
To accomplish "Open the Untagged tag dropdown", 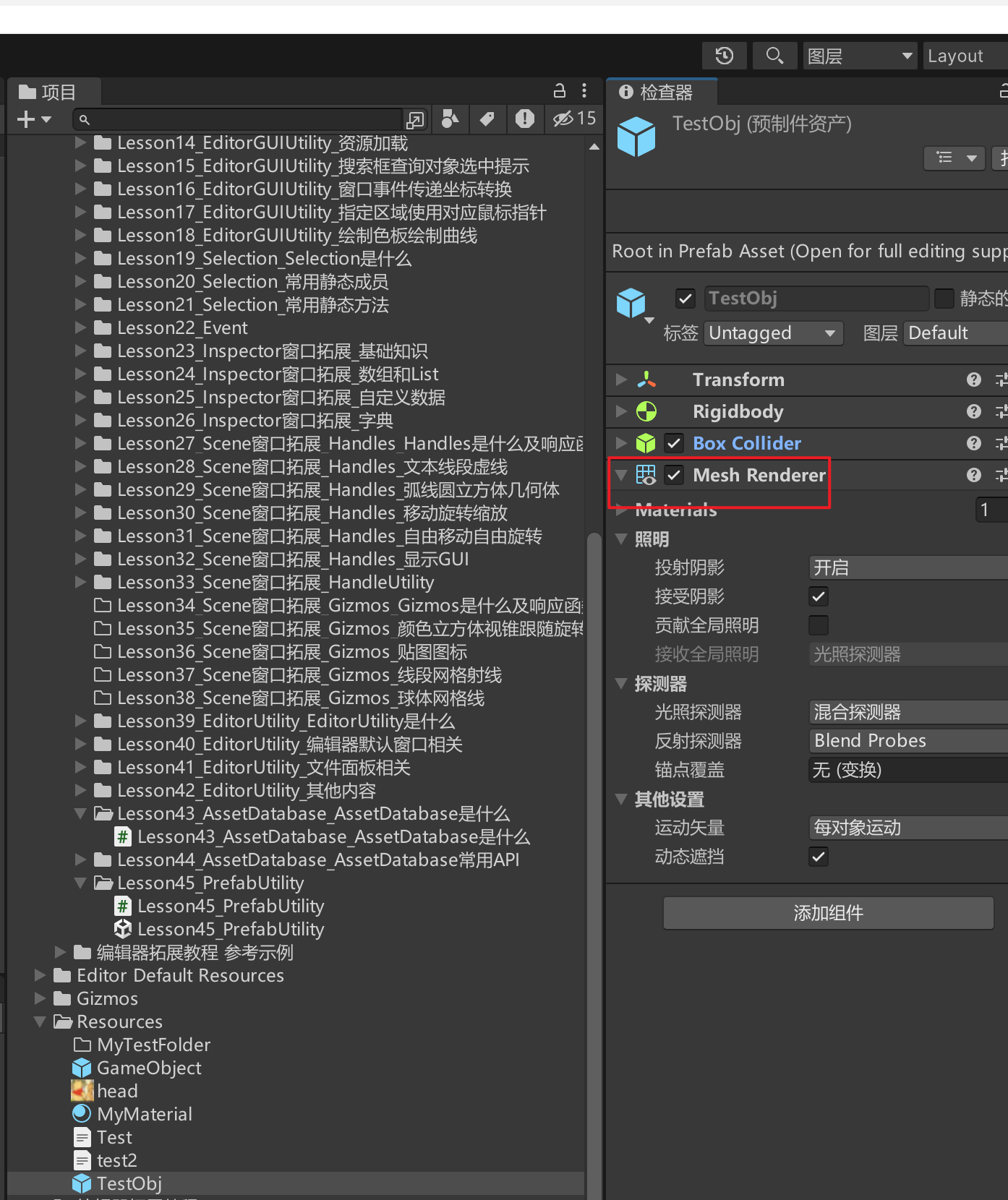I will 772,333.
